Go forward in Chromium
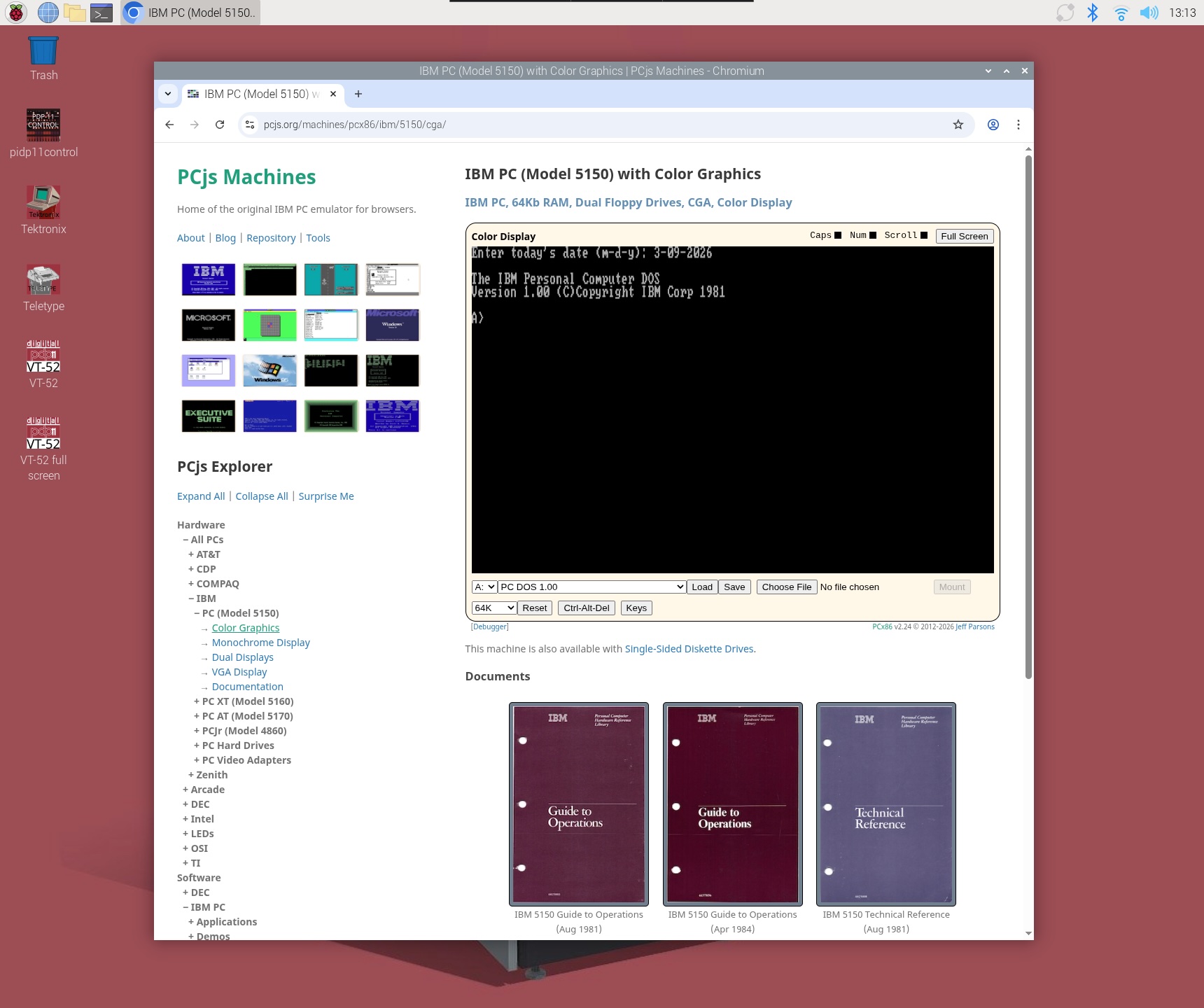Screen dimensions: 1204x1008 coord(195,125)
